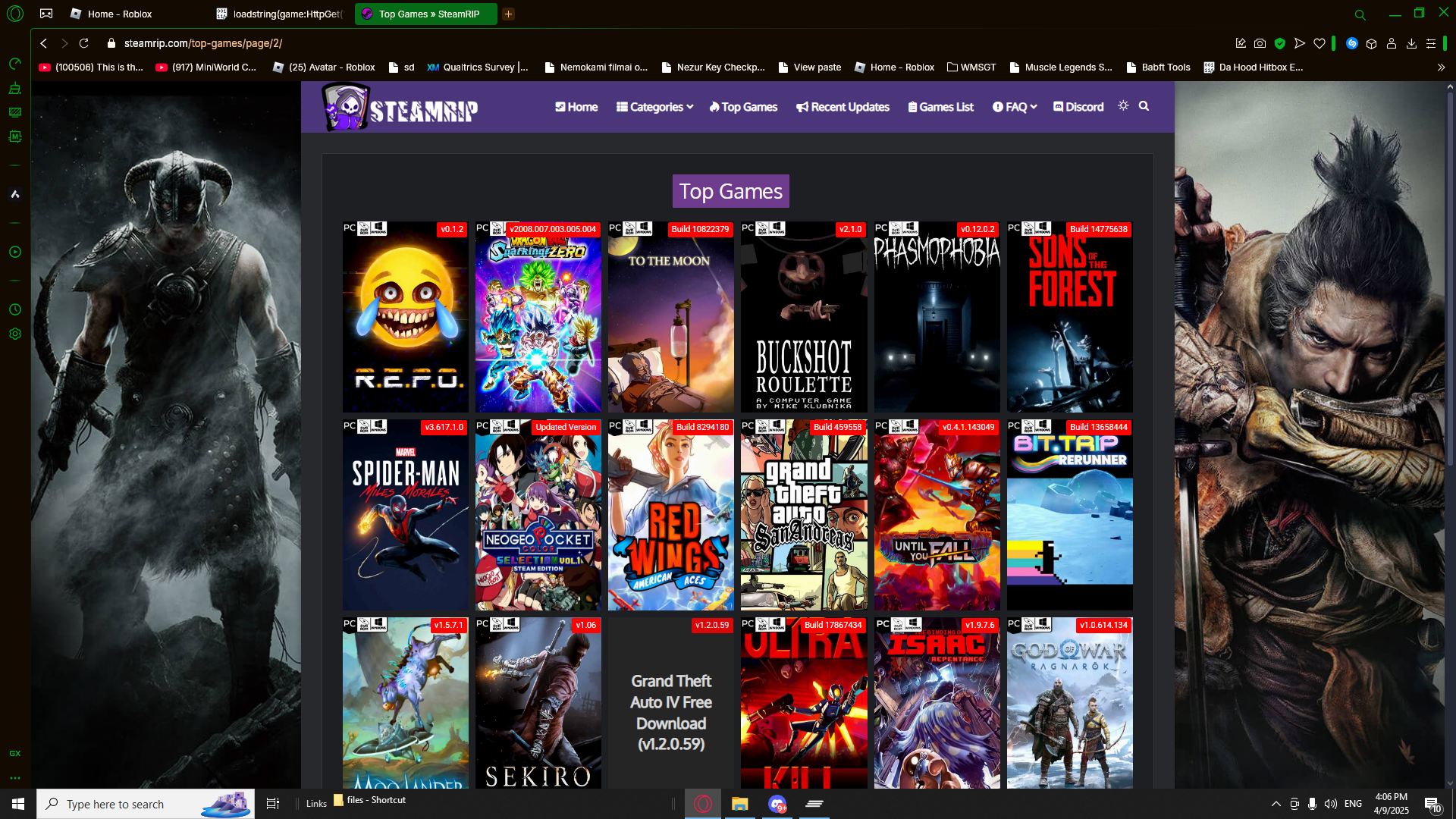
Task: Open Top Games in site navigation
Action: pos(743,107)
